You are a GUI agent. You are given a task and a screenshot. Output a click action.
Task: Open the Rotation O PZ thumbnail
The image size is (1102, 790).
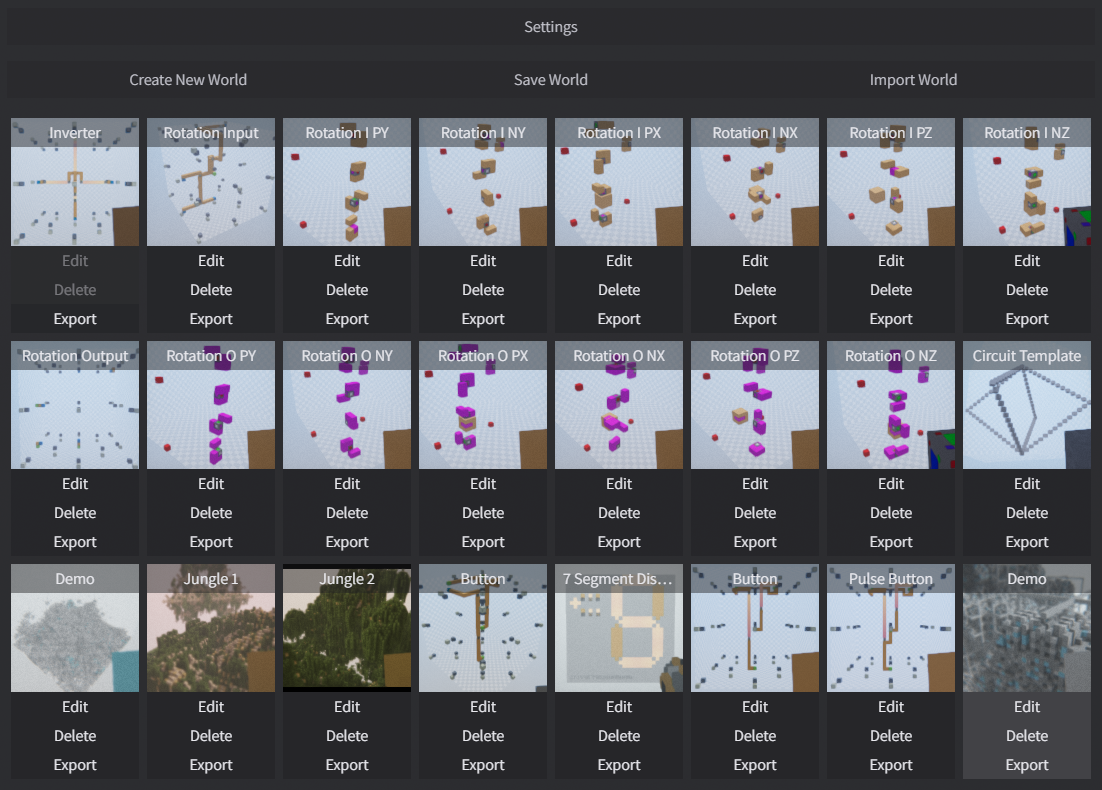pos(755,405)
